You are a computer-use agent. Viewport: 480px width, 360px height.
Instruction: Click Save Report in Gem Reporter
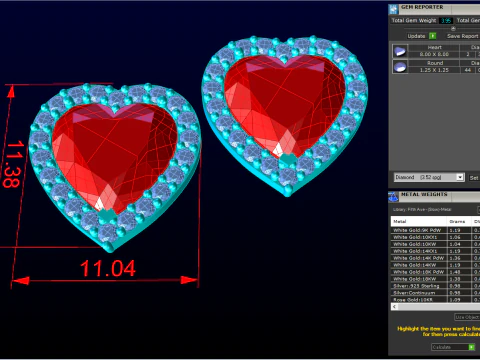coord(463,36)
